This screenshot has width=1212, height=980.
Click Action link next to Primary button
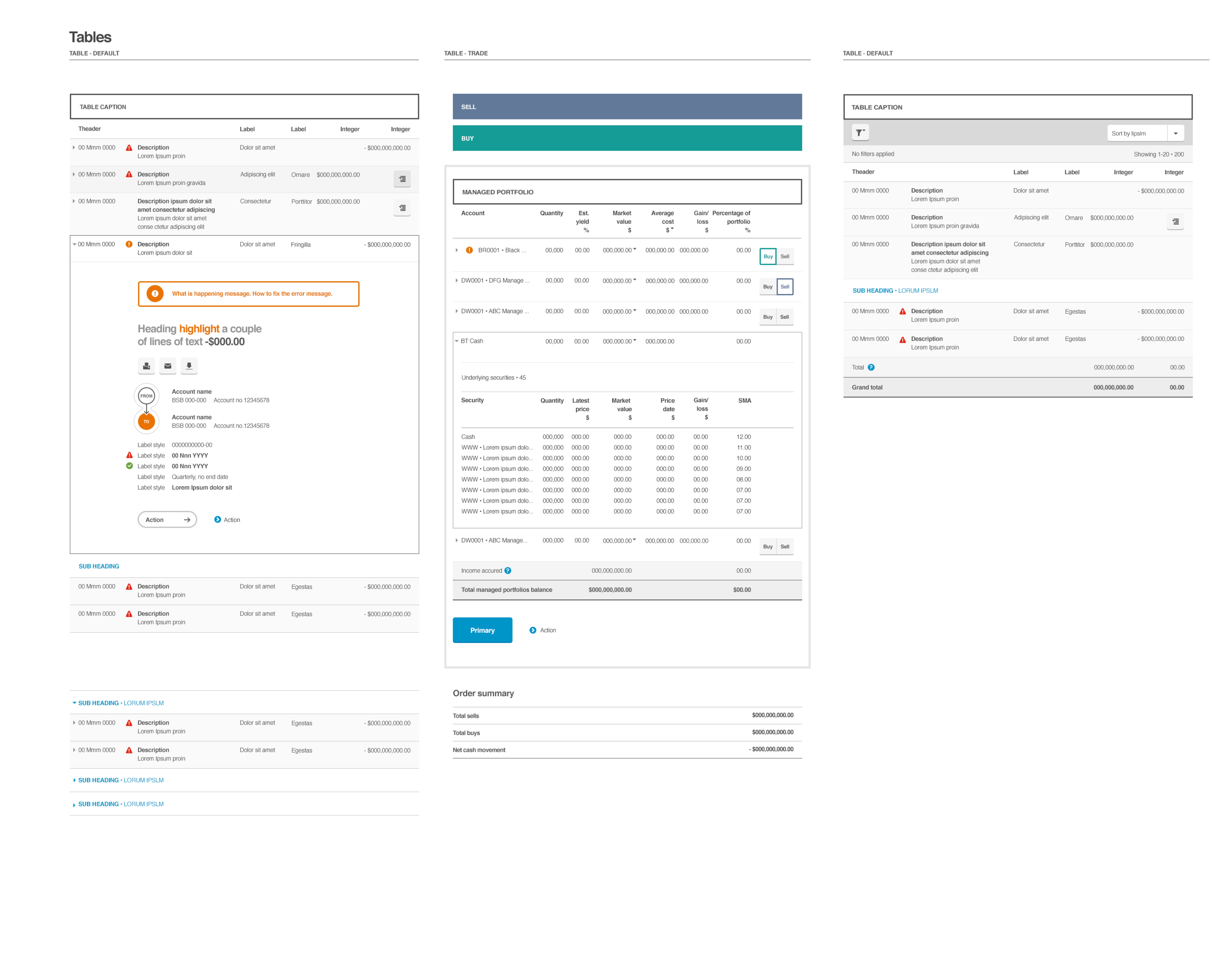click(x=548, y=631)
